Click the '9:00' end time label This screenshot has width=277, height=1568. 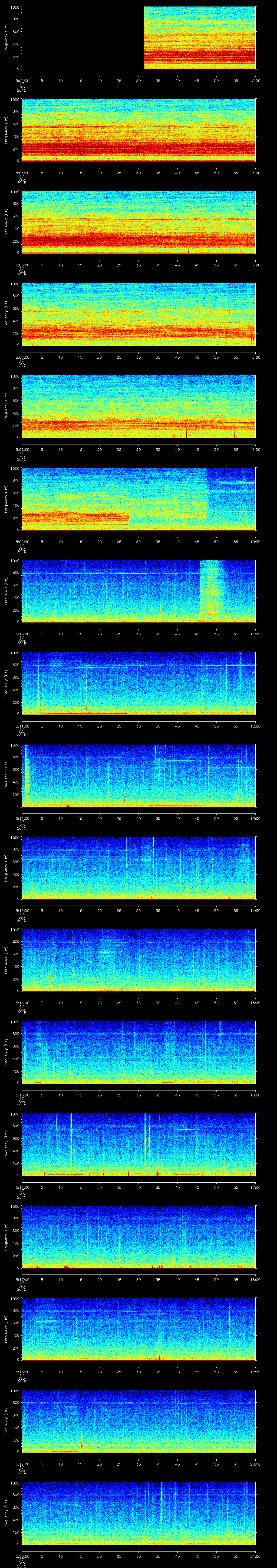coord(256,449)
